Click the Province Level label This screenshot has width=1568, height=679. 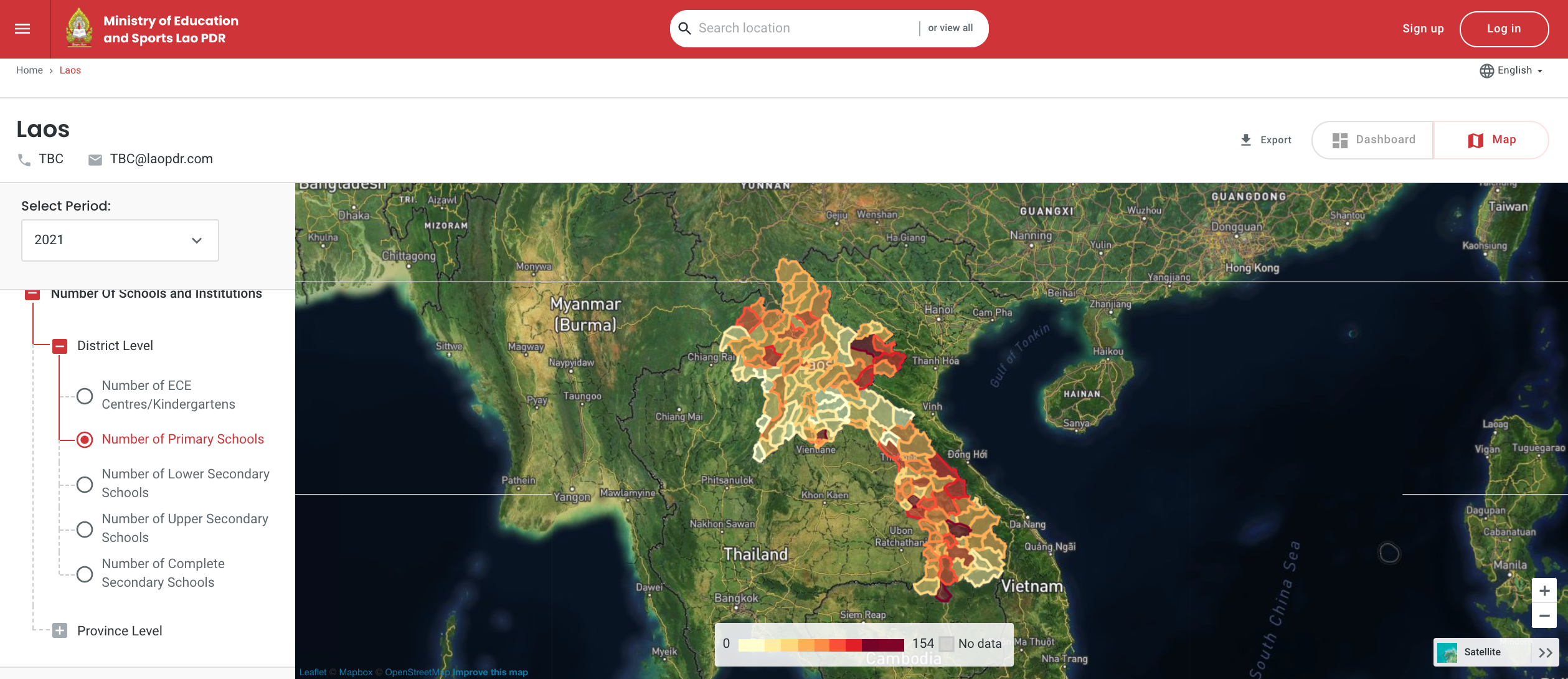[x=120, y=630]
